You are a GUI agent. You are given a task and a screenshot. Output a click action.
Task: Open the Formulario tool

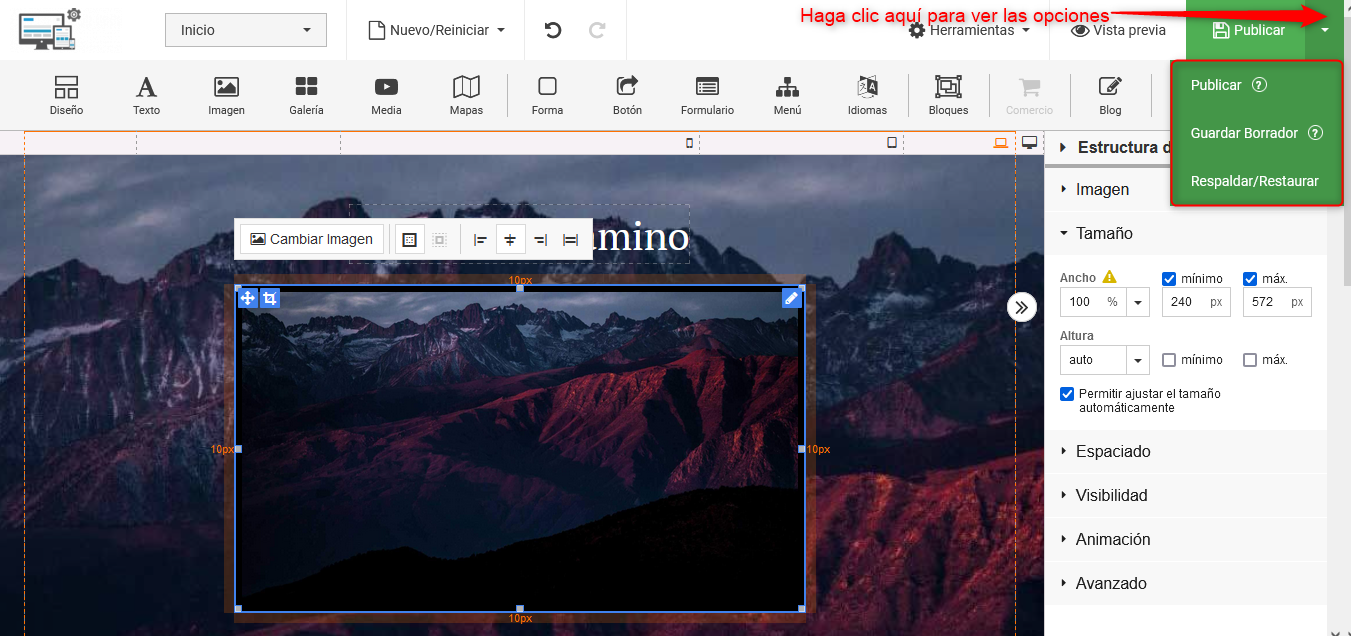click(707, 96)
